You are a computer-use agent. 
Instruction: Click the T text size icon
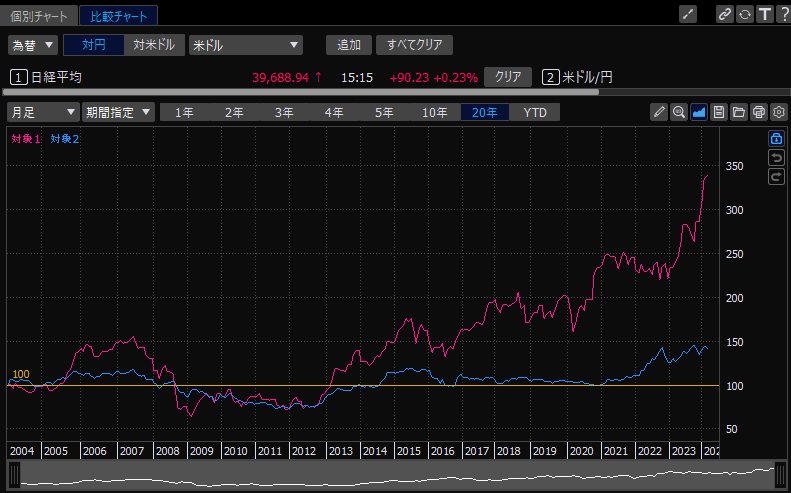[765, 15]
